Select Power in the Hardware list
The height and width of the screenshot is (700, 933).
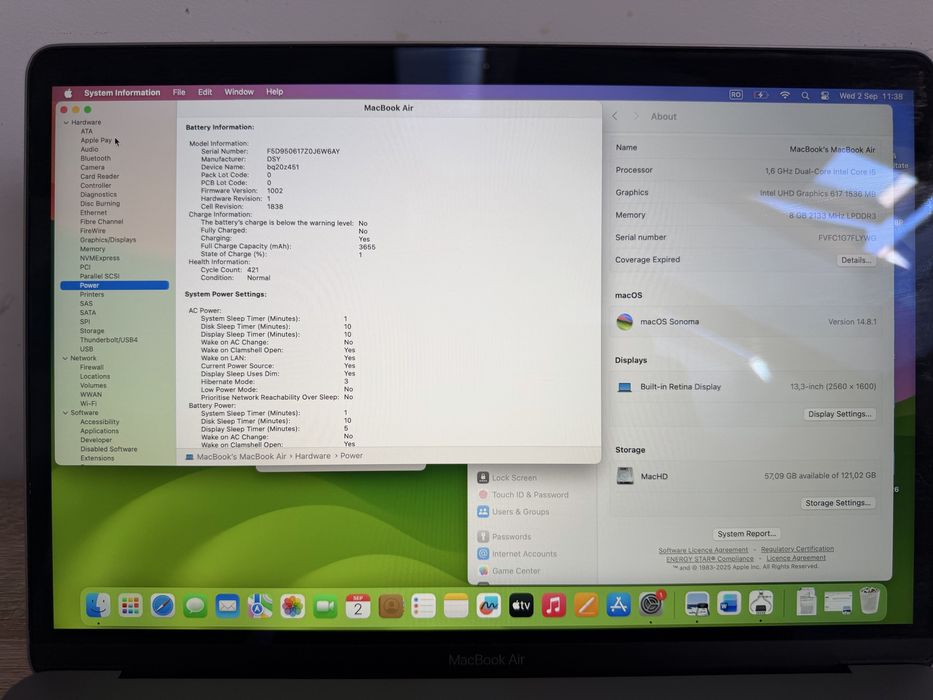pyautogui.click(x=114, y=285)
